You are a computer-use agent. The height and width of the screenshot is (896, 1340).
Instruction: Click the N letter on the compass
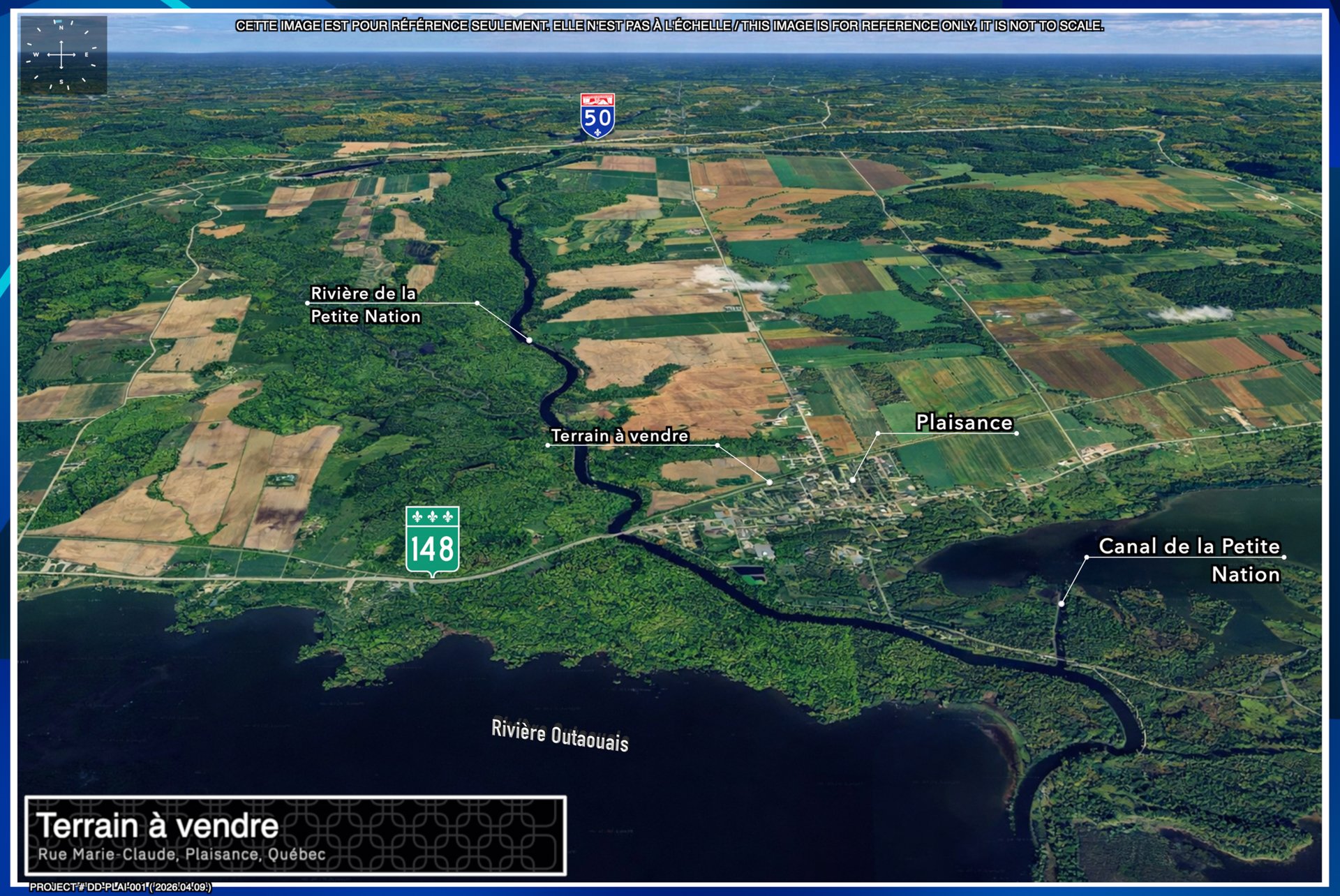(61, 27)
